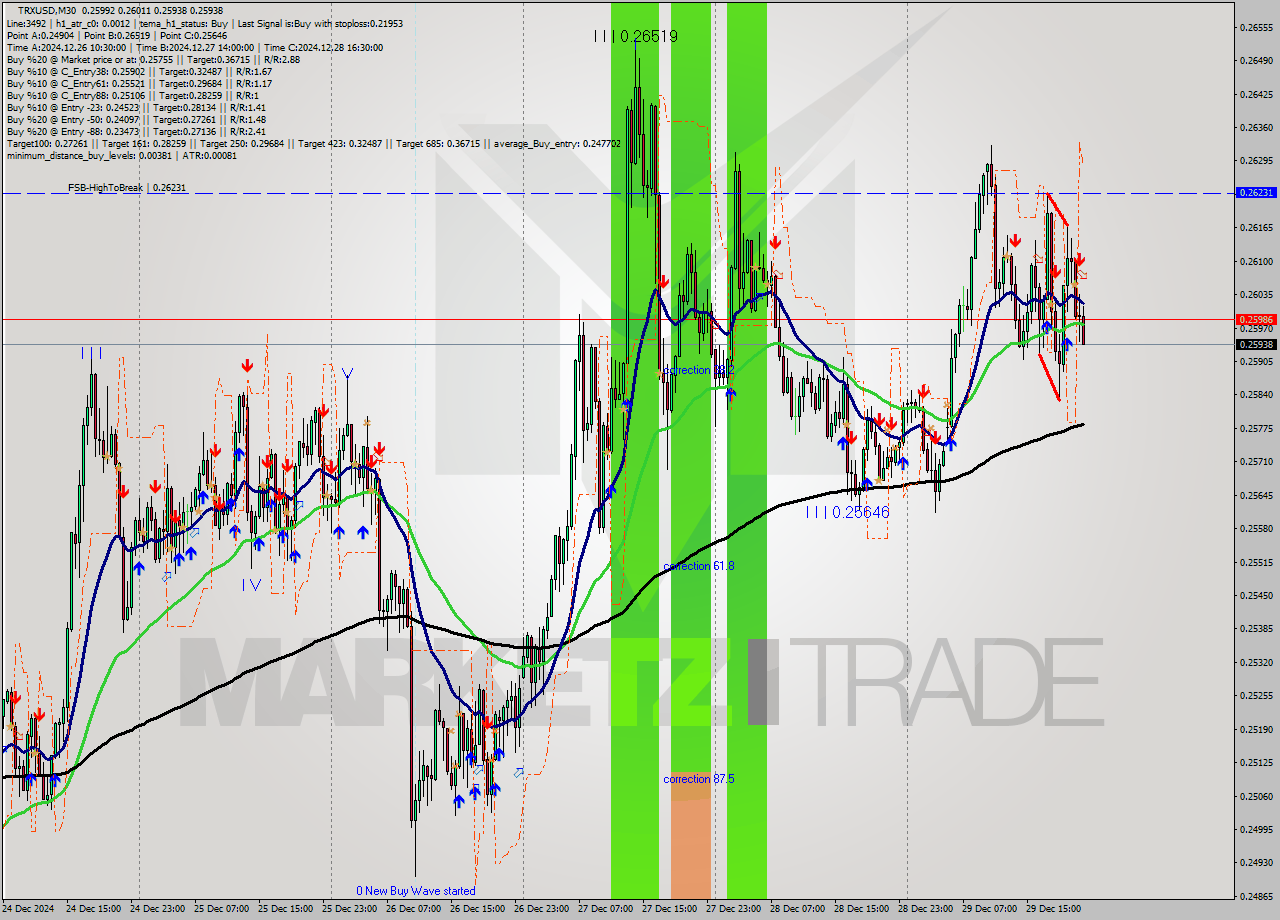
Task: Click the 0.24865 price scale value
Action: [1256, 896]
